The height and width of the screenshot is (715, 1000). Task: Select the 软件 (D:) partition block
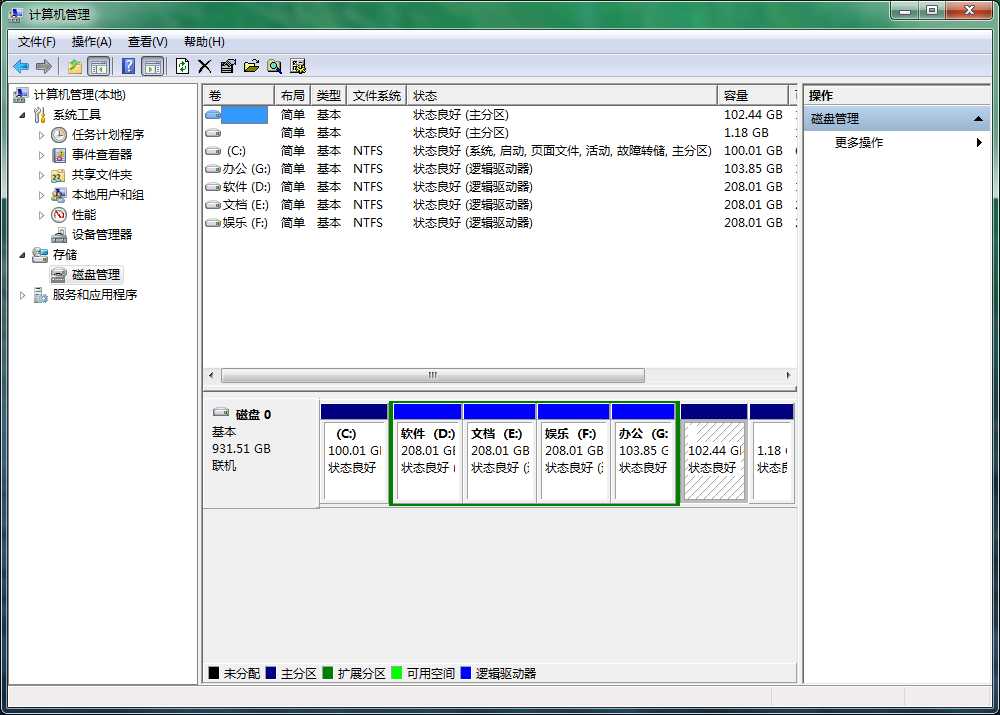click(427, 453)
